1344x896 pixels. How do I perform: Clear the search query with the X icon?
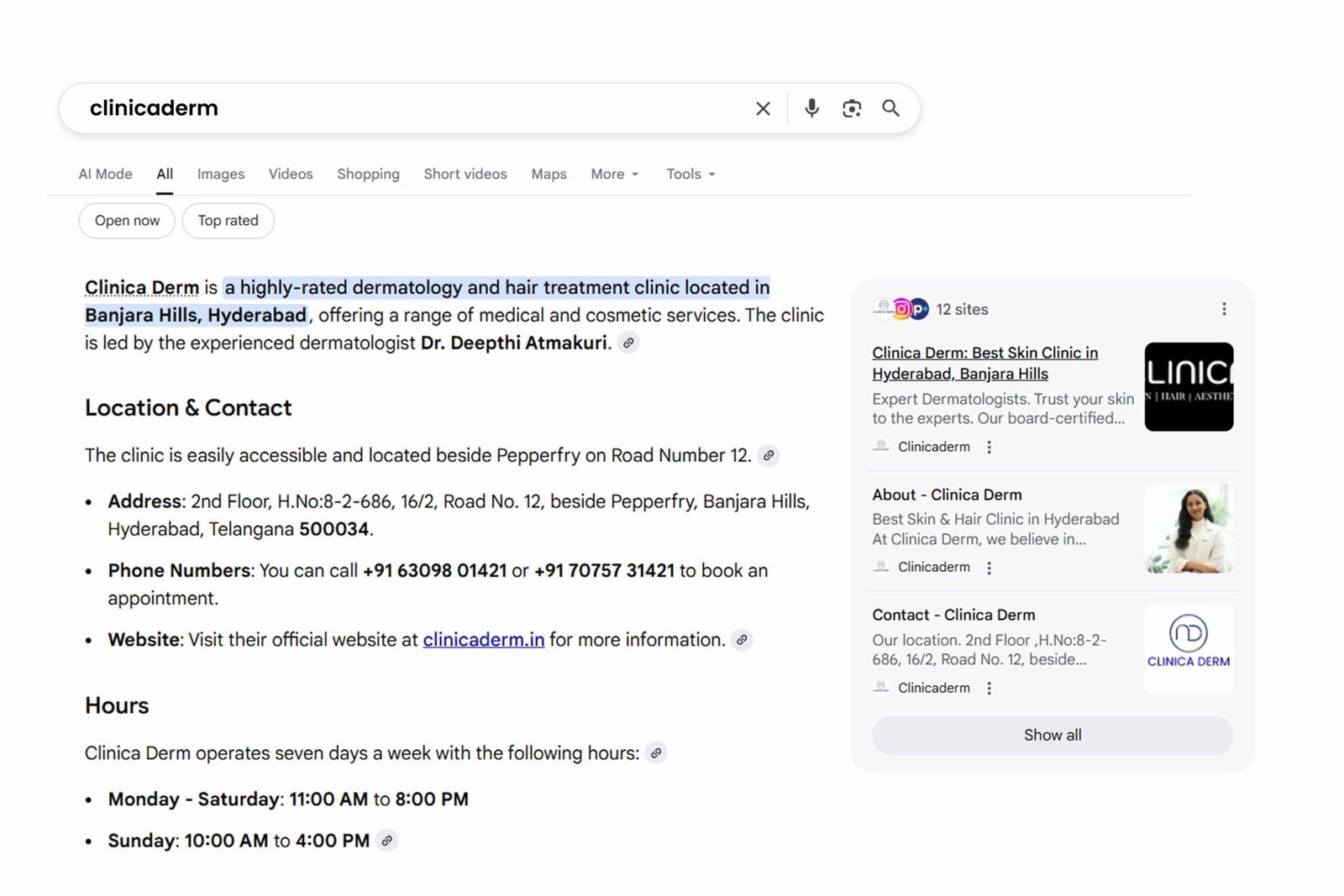762,108
